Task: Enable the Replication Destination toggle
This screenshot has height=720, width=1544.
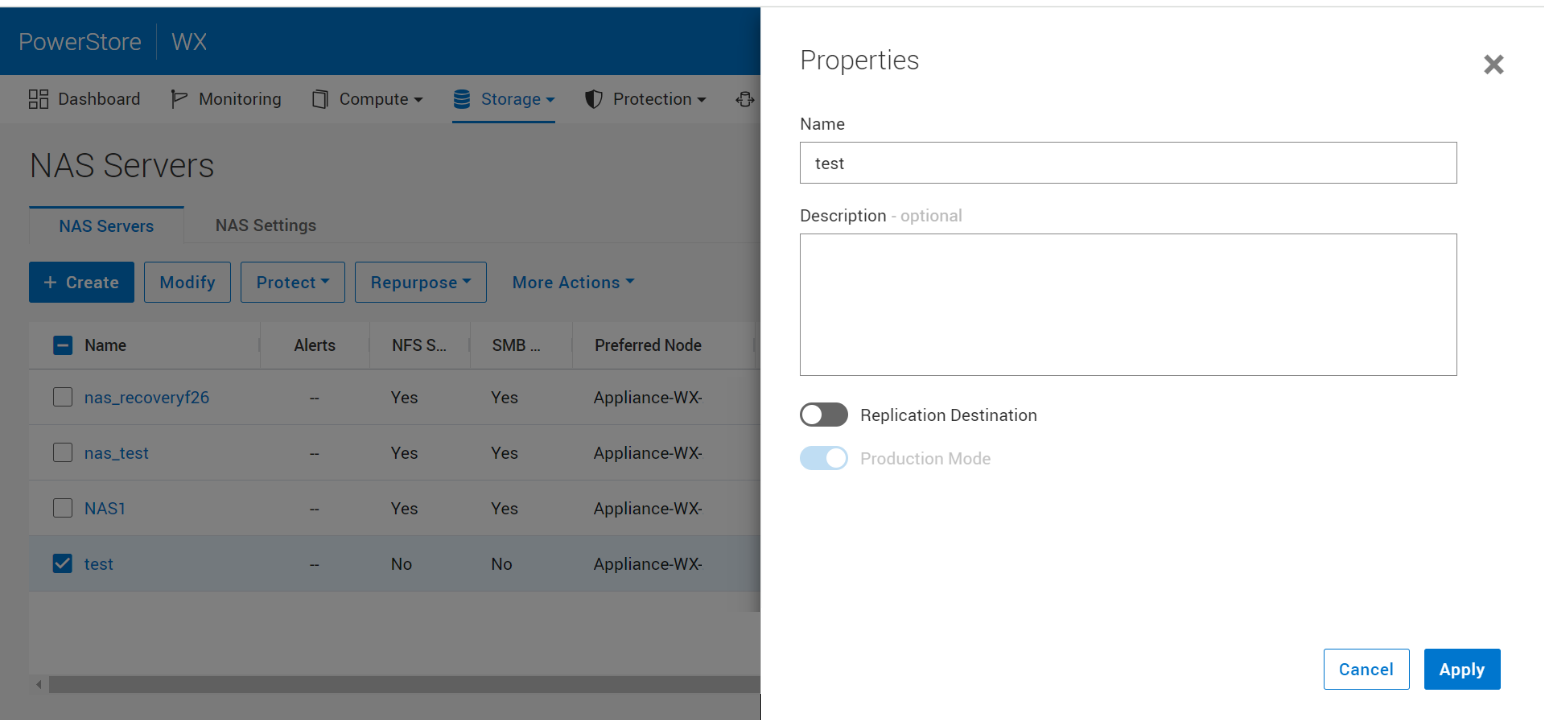Action: (x=823, y=414)
